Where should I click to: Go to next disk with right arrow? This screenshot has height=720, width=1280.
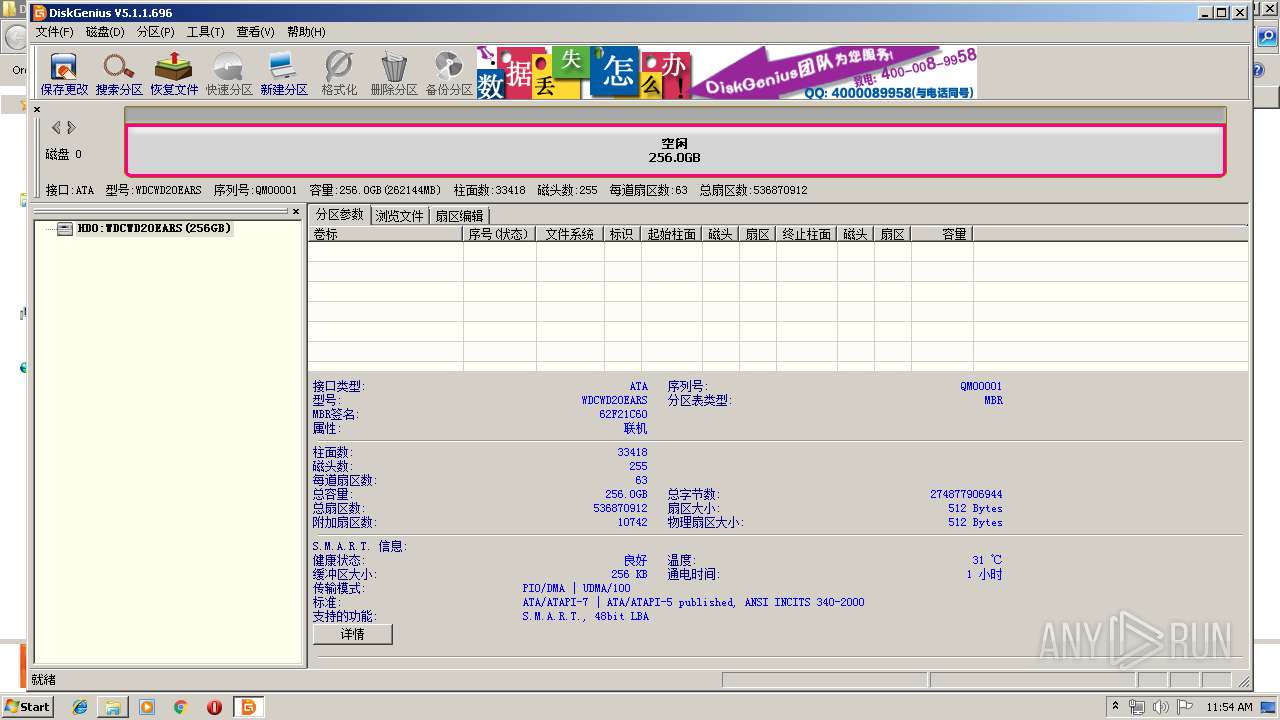click(x=72, y=127)
